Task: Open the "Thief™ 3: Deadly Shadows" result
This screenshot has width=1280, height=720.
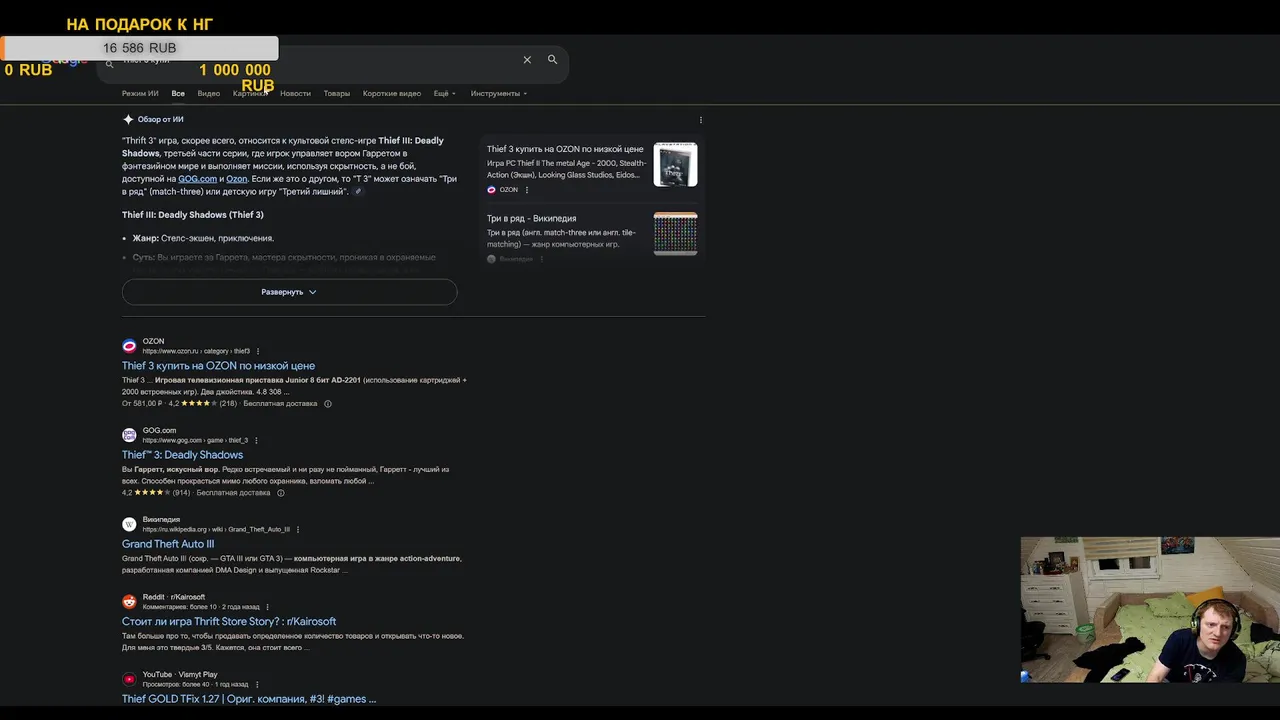Action: tap(182, 455)
